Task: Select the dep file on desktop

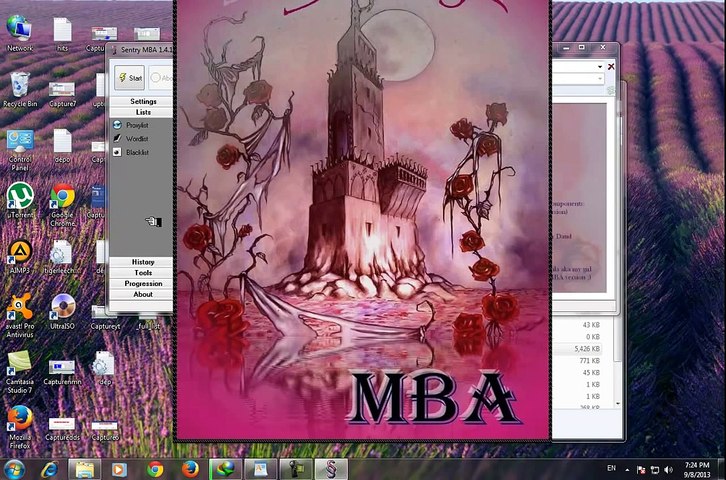Action: click(x=105, y=368)
